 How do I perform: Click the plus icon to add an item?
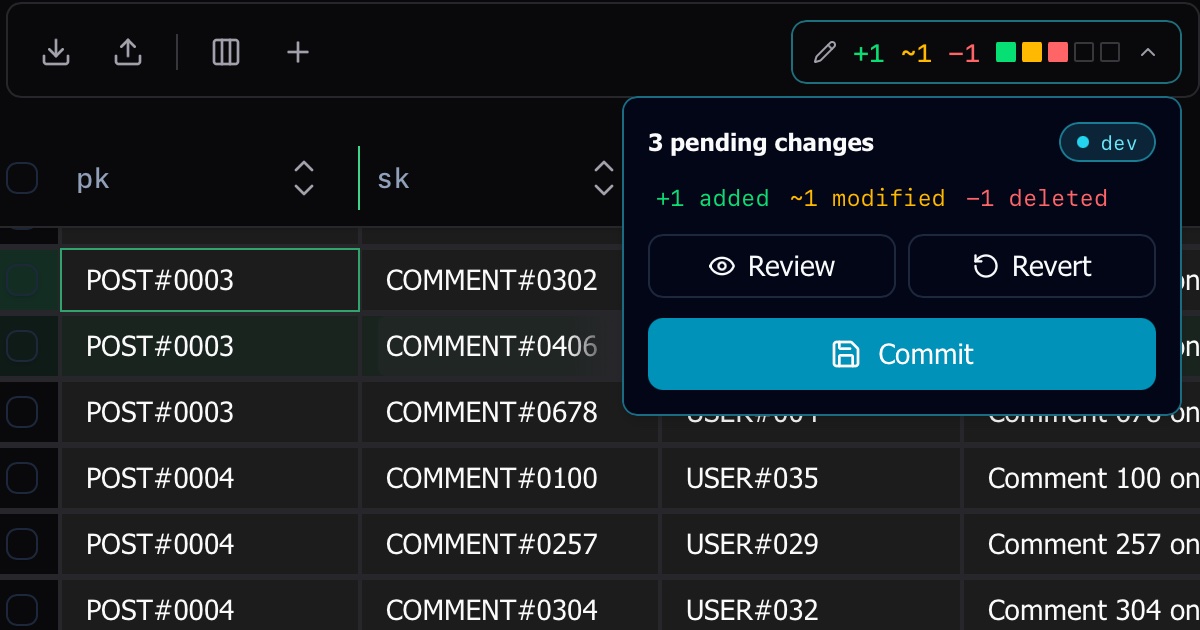[298, 52]
